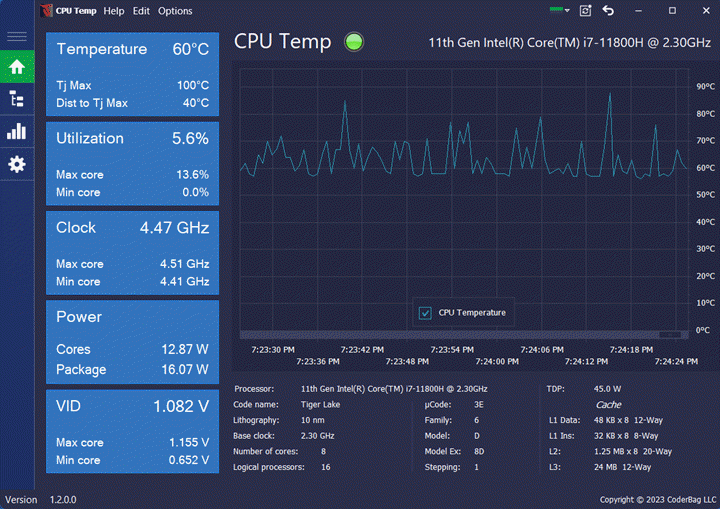Click the VID voltage panel tile

132,429
